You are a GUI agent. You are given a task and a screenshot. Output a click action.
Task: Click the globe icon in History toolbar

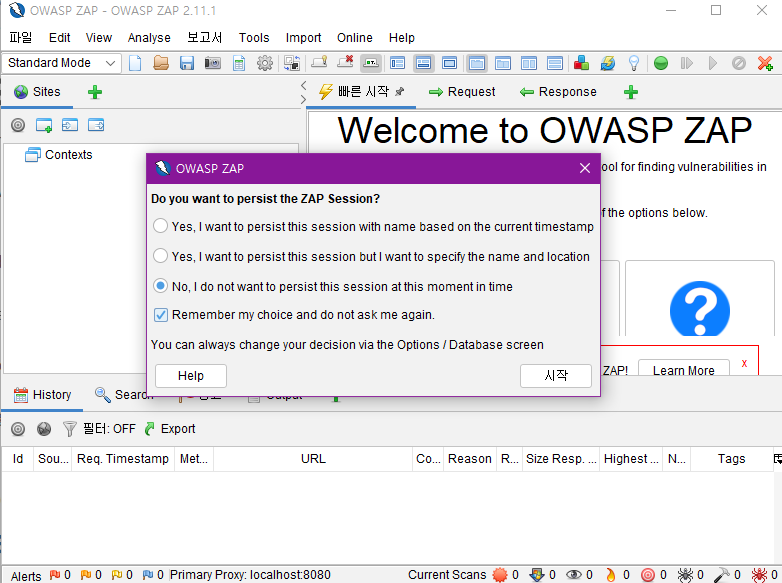pyautogui.click(x=44, y=429)
